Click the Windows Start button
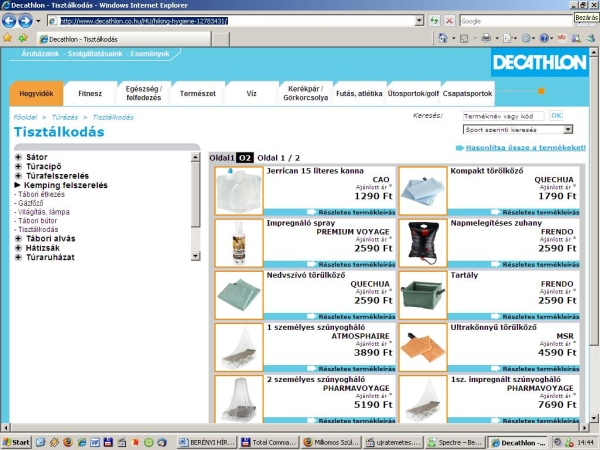Image resolution: width=600 pixels, height=450 pixels. [16, 442]
